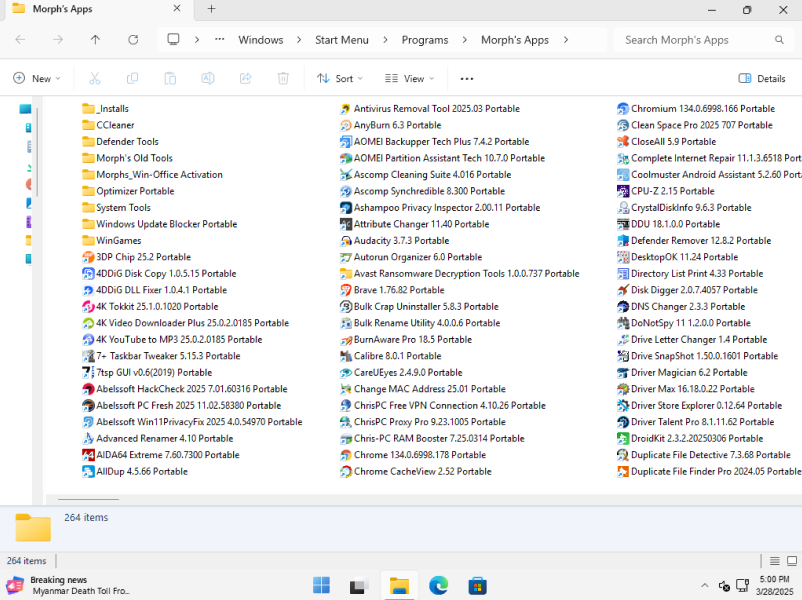The image size is (802, 600).
Task: Select the 3DP Chip 25.2 Portable icon
Action: pyautogui.click(x=88, y=257)
